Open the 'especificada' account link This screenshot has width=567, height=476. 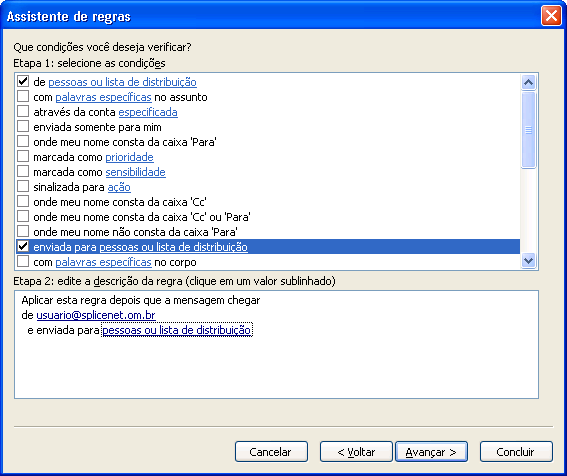(148, 112)
